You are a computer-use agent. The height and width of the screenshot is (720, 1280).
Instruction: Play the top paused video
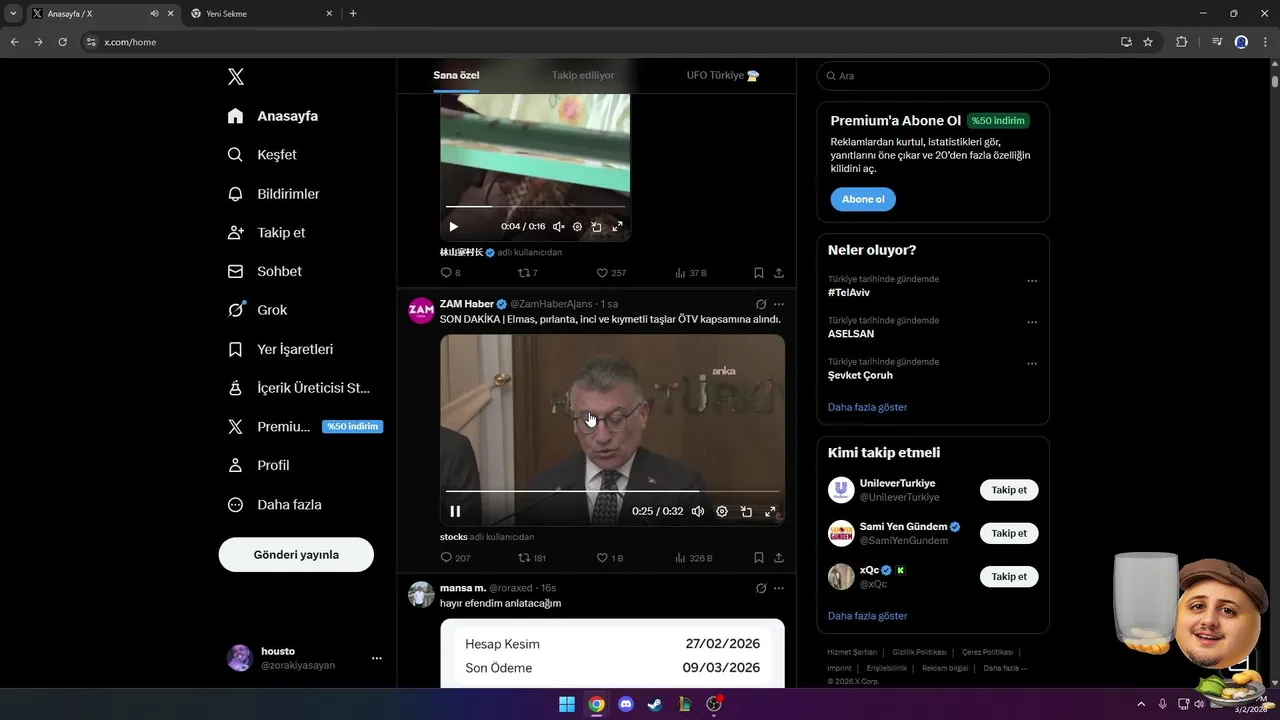(453, 227)
